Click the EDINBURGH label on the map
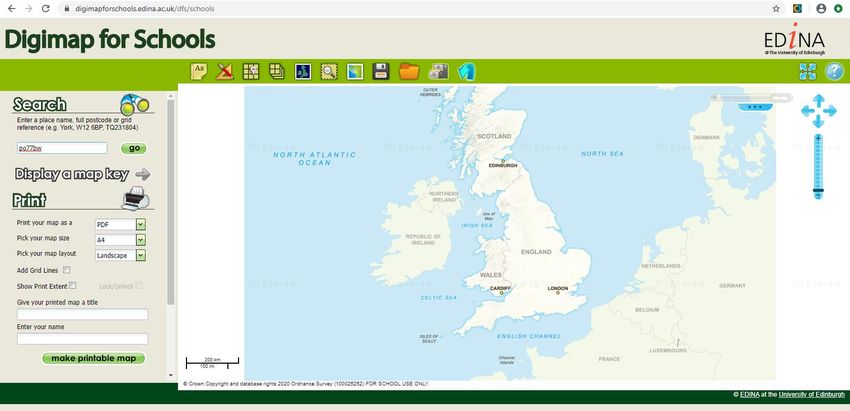850x411 pixels. [503, 165]
